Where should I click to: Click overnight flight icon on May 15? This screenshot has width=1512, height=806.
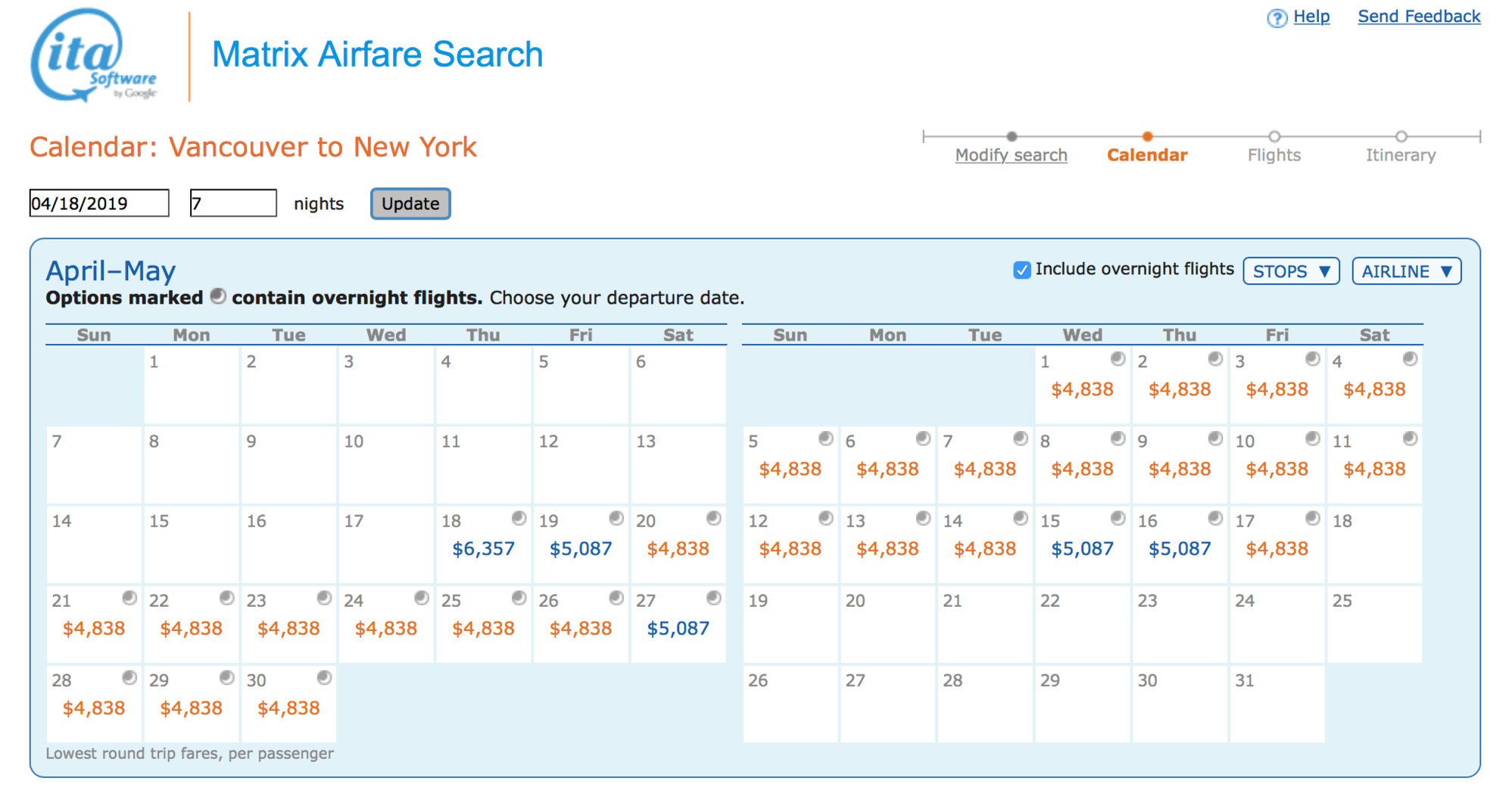[x=1118, y=518]
